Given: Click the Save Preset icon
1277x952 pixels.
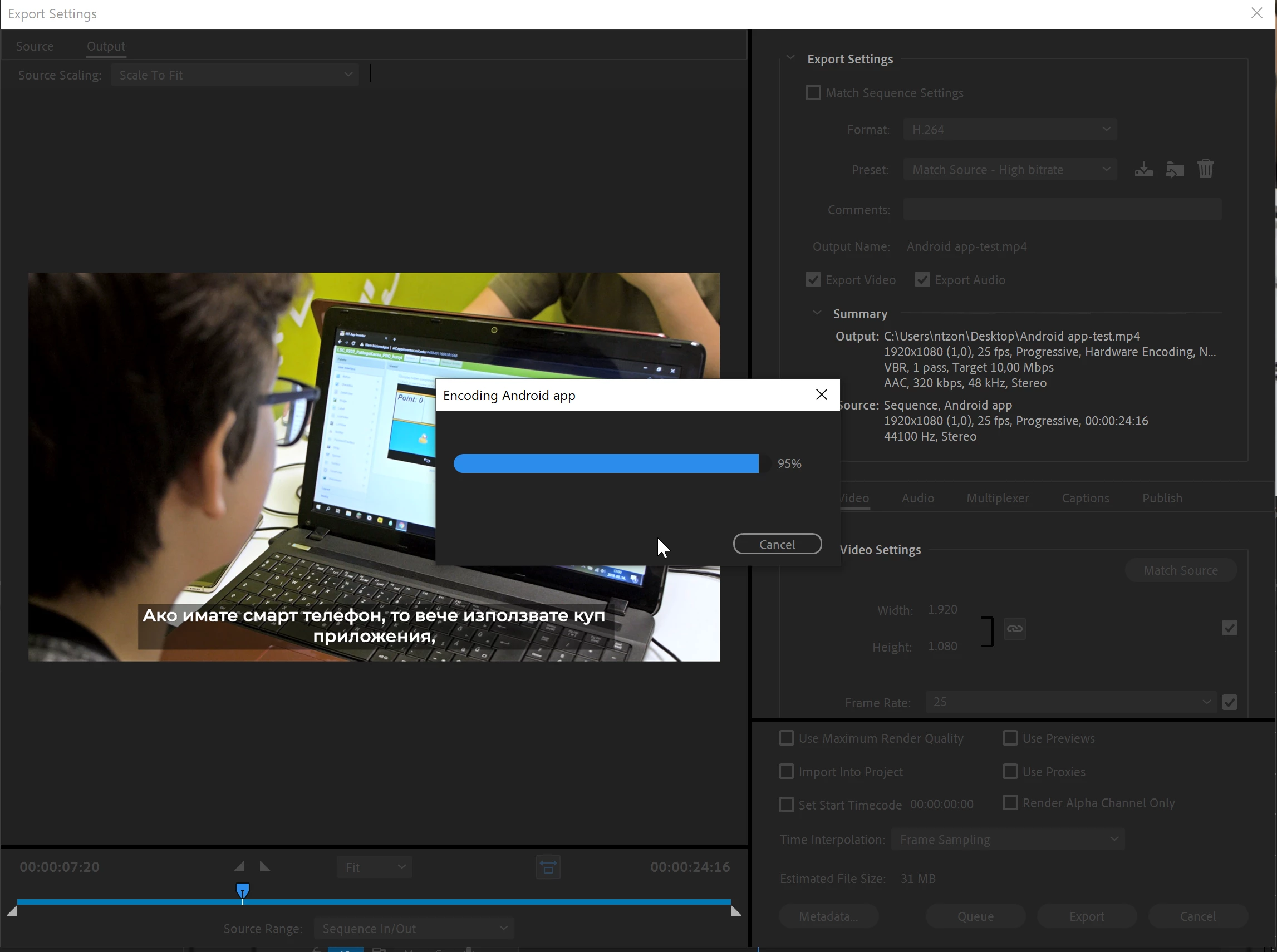Looking at the screenshot, I should click(x=1144, y=169).
